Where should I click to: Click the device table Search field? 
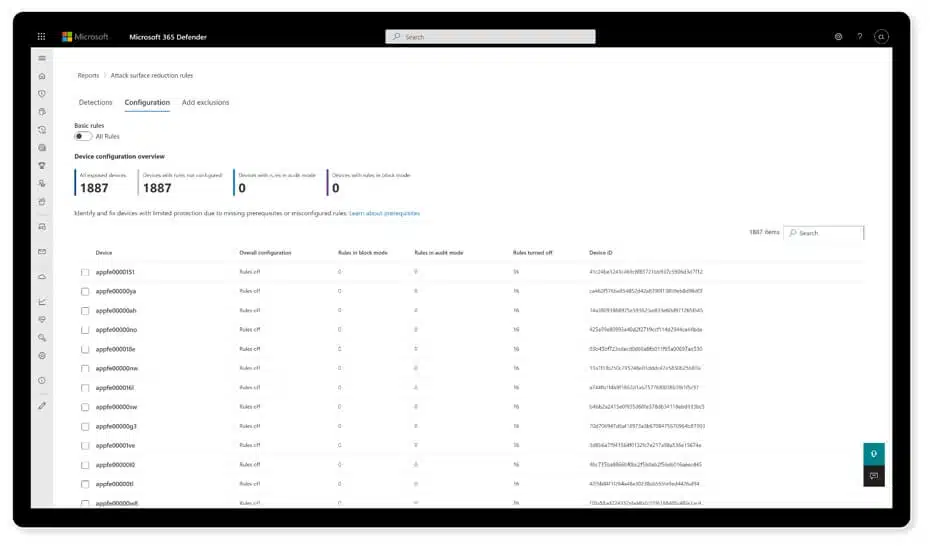823,232
